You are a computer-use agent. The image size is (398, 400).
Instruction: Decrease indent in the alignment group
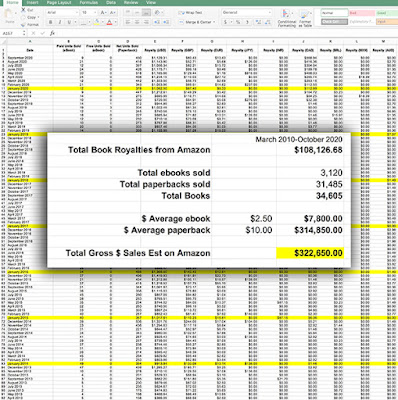(156, 22)
